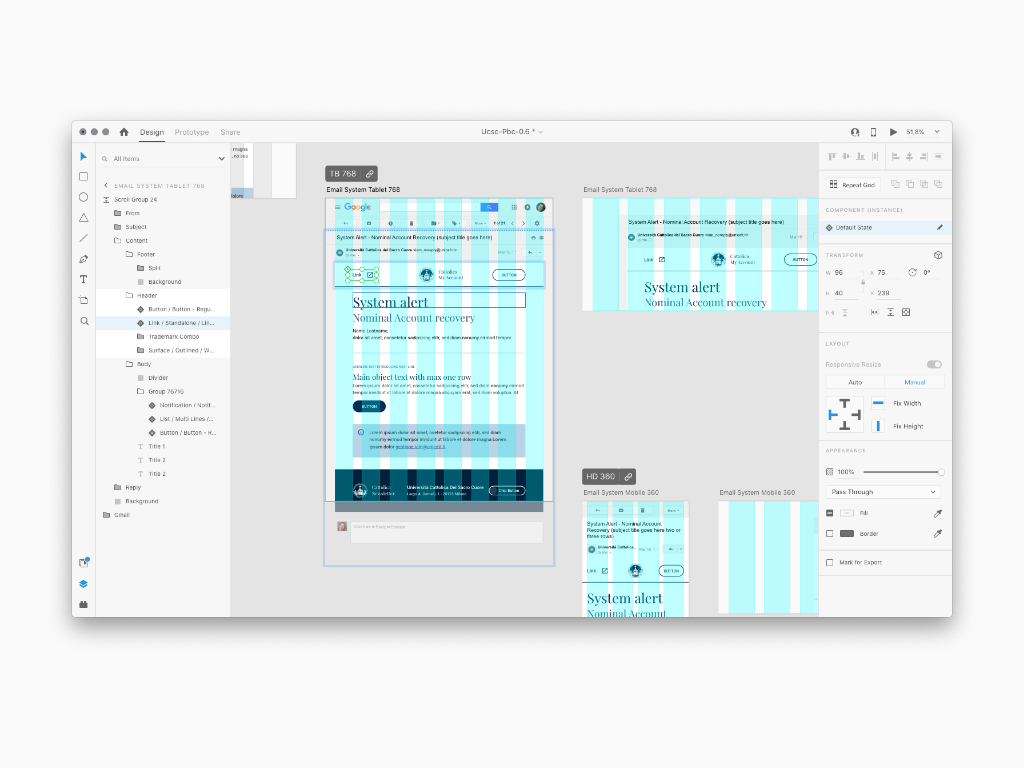Align selection middle vertically

[846, 157]
